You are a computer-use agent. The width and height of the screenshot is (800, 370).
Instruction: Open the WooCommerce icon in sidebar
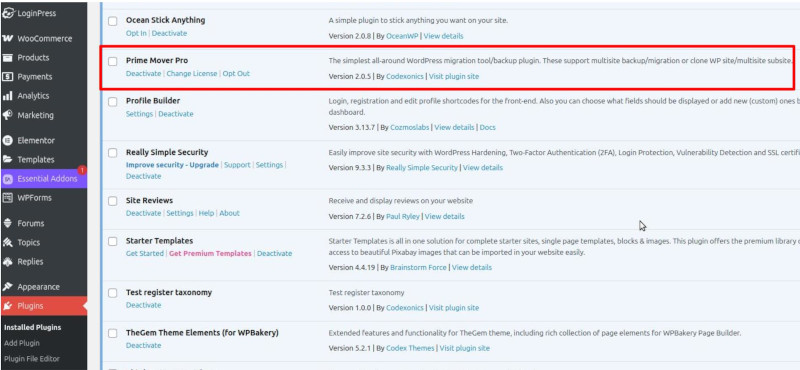[x=8, y=39]
